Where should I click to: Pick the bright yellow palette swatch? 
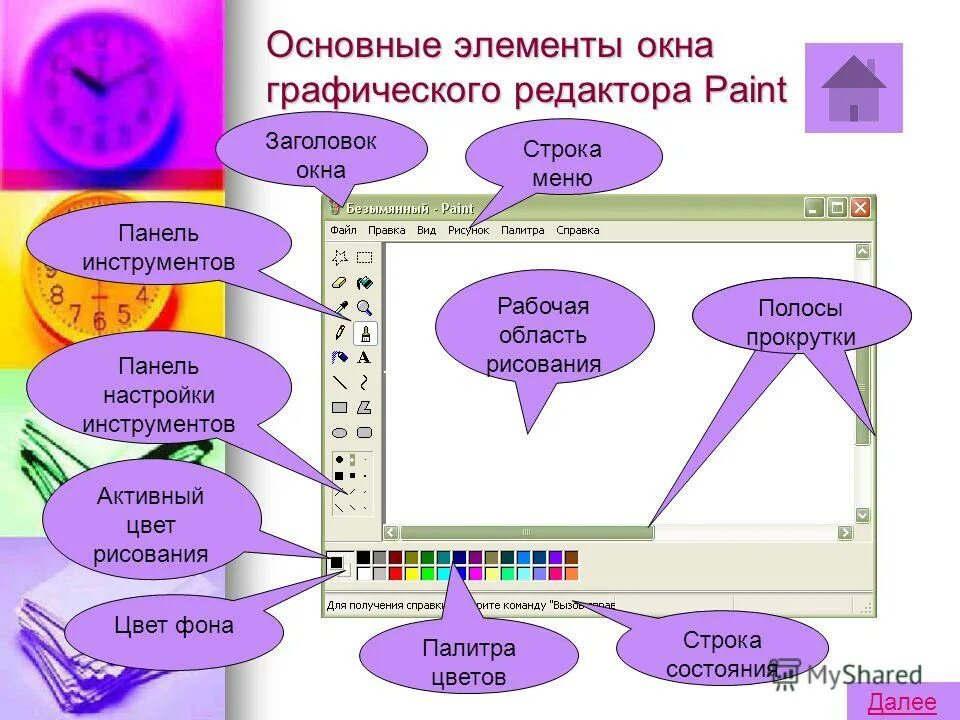(x=411, y=574)
